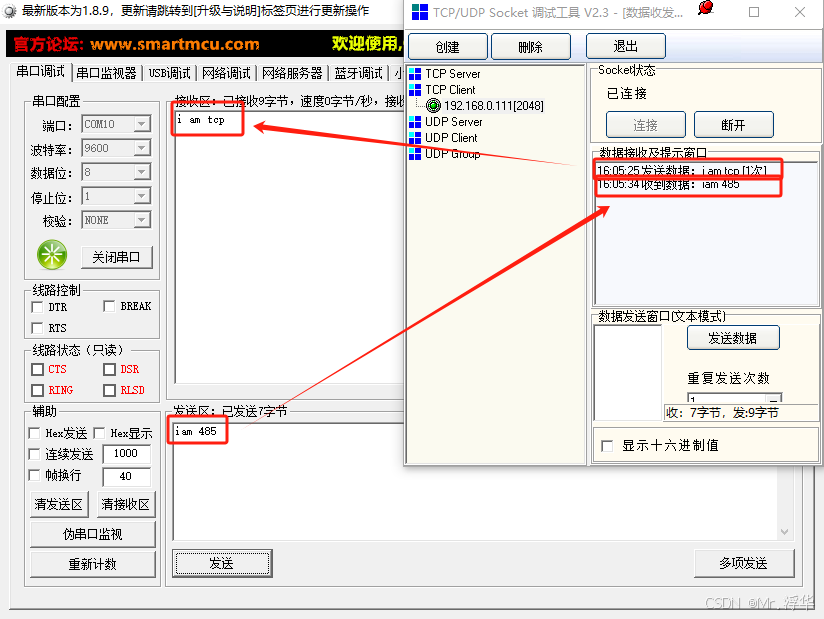Click the 发送数据 button
Screen dimensions: 824x619
[733, 338]
